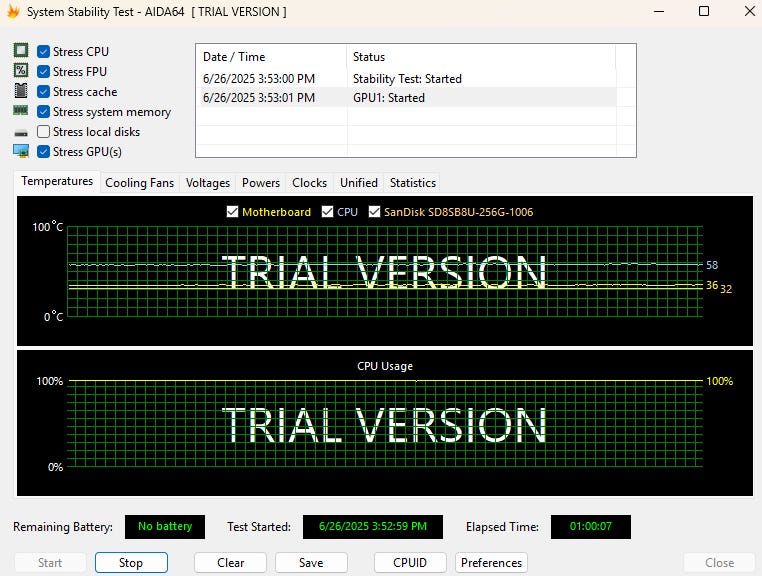Stop the running stability test

pyautogui.click(x=131, y=562)
